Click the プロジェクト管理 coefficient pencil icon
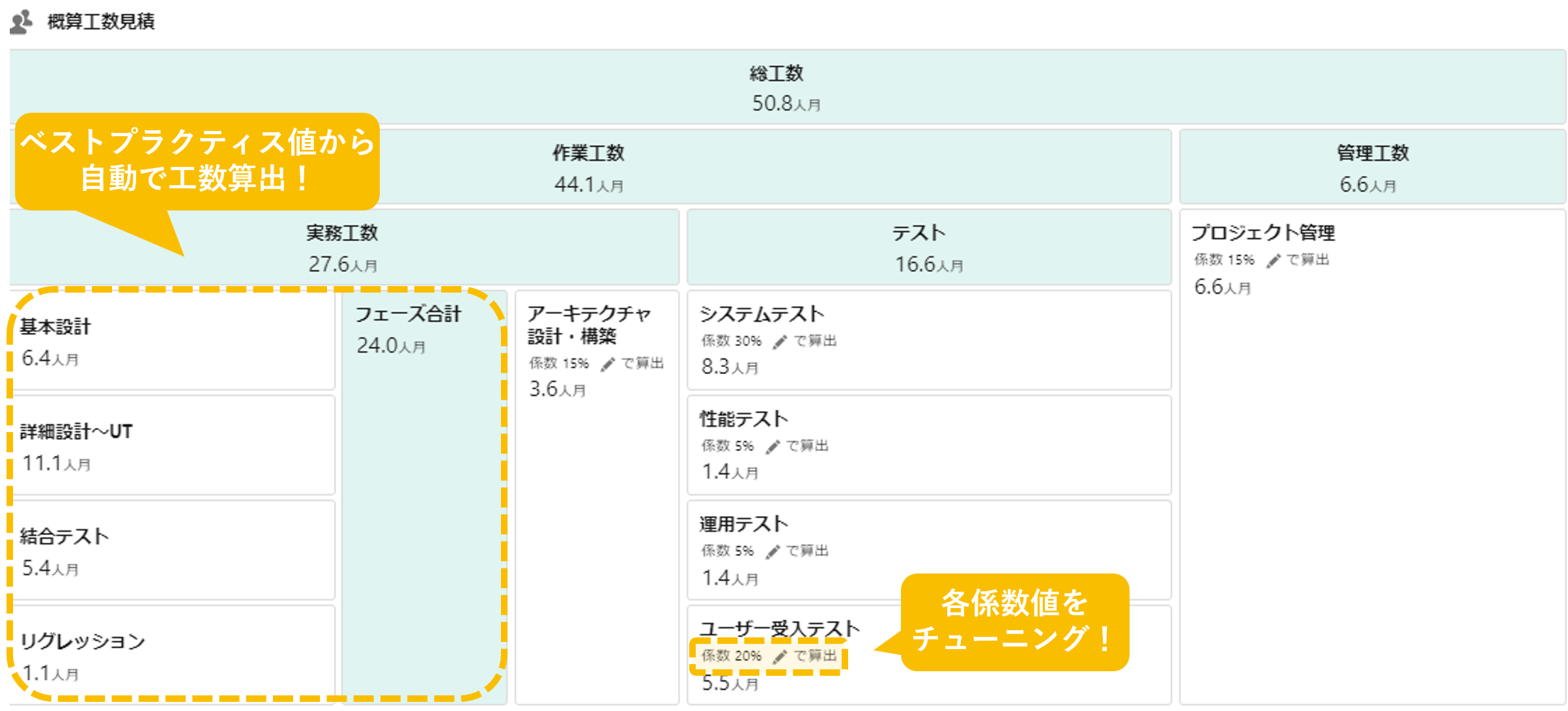Screen dimensions: 1568x711 click(x=1273, y=261)
